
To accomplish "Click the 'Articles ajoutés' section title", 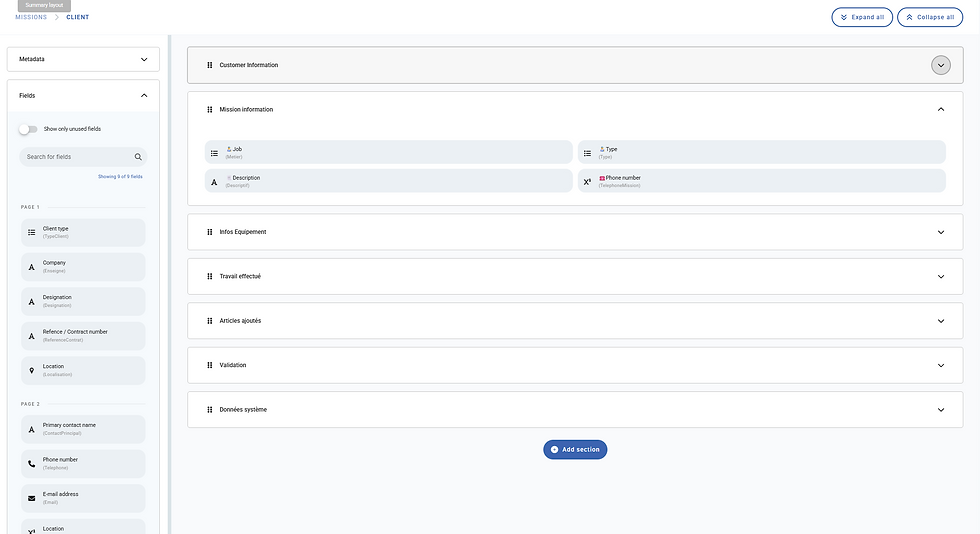I will tap(240, 321).
